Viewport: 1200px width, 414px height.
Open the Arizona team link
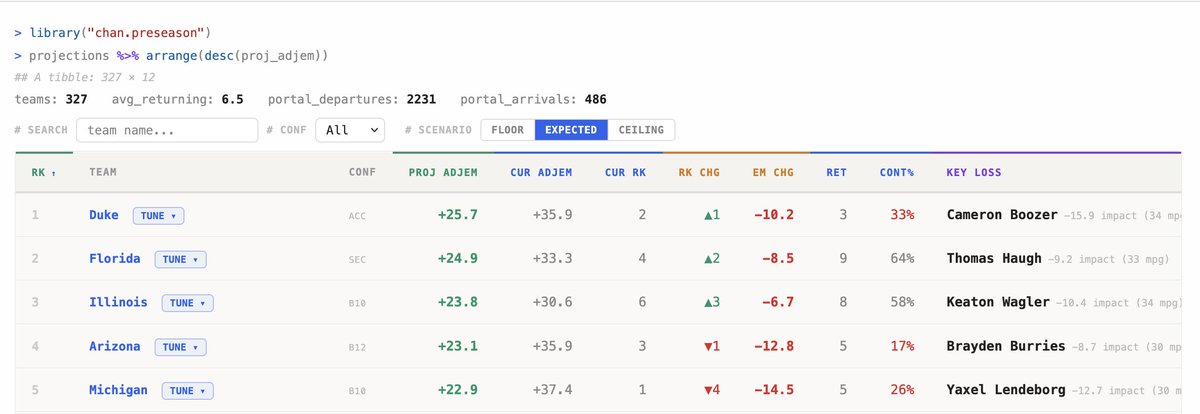coord(115,346)
